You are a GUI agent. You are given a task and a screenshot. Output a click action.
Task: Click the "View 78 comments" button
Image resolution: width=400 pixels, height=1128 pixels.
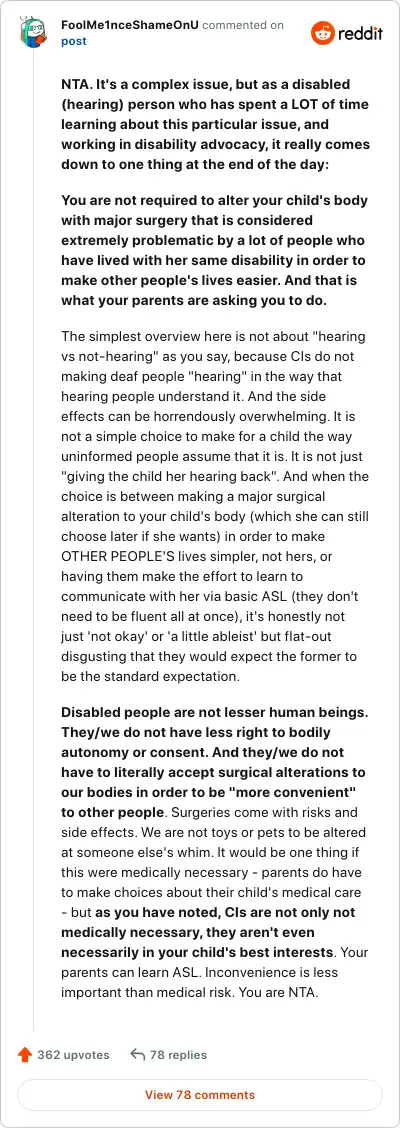point(200,1095)
